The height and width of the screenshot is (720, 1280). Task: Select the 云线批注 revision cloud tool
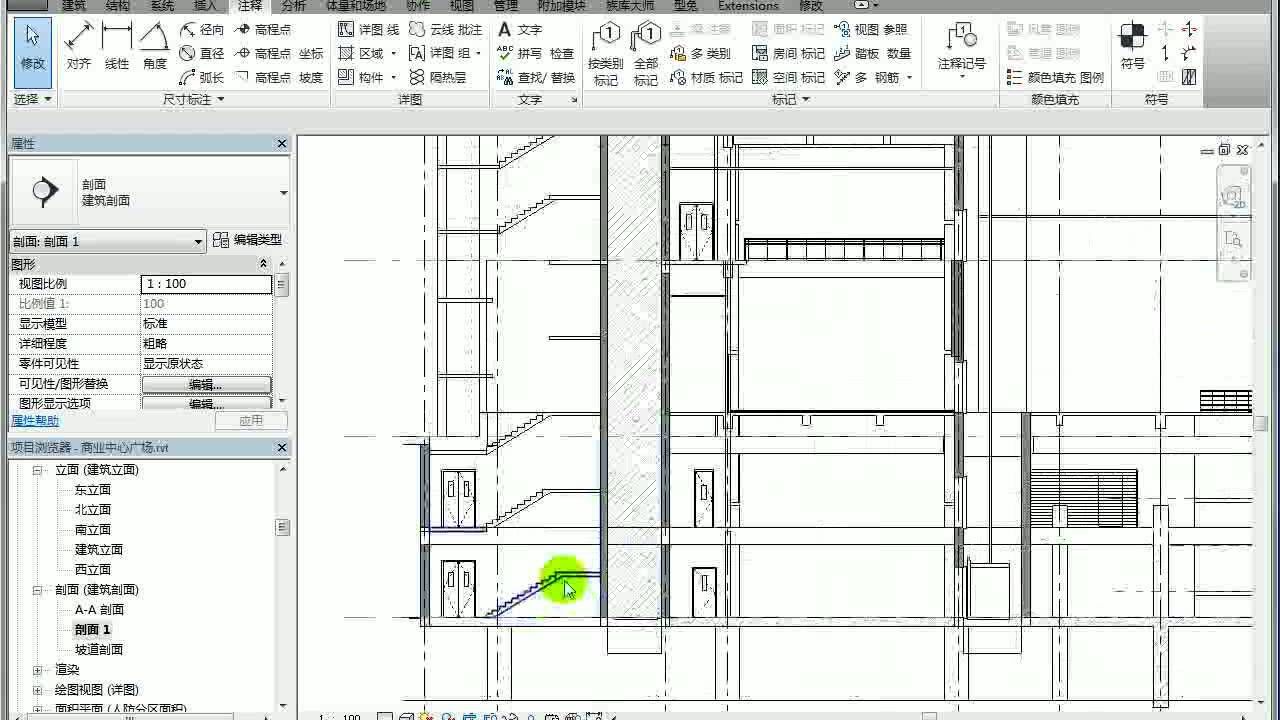(445, 30)
